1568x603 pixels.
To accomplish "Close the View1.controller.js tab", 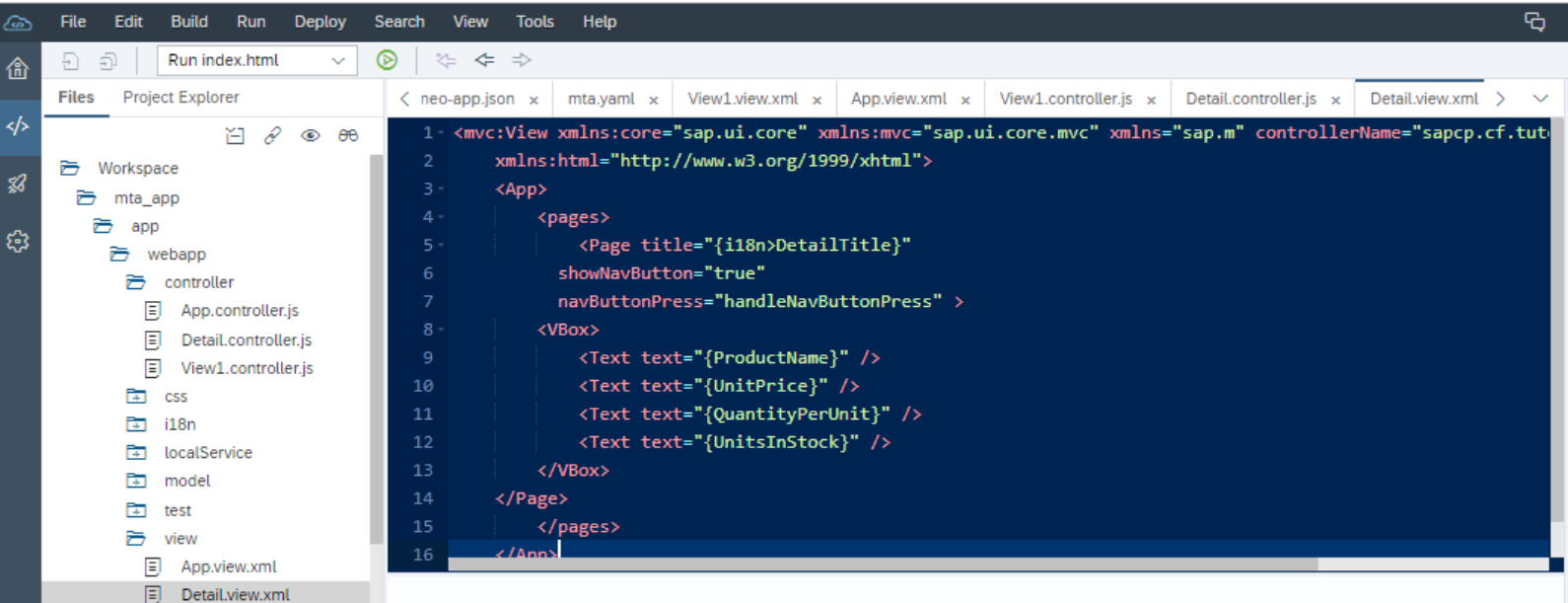I will tap(1151, 100).
